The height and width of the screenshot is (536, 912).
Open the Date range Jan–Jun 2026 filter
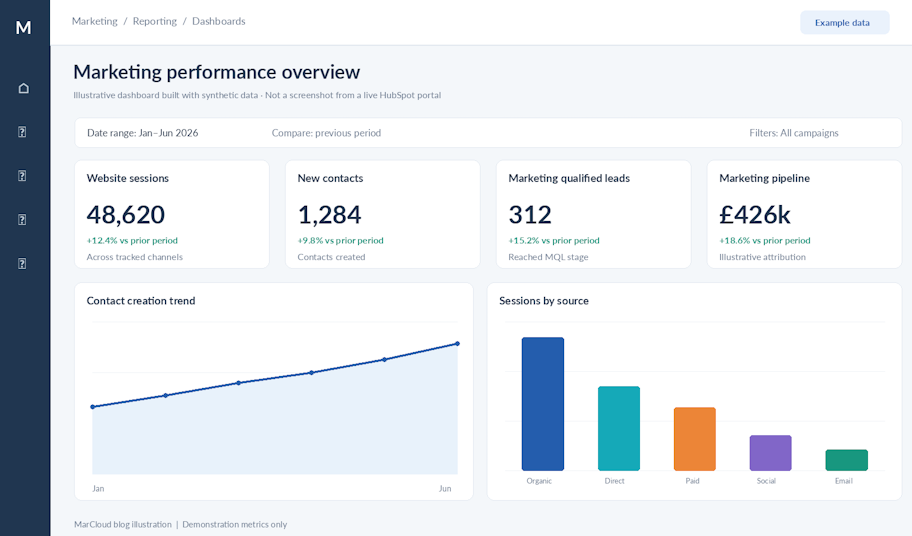tap(142, 133)
